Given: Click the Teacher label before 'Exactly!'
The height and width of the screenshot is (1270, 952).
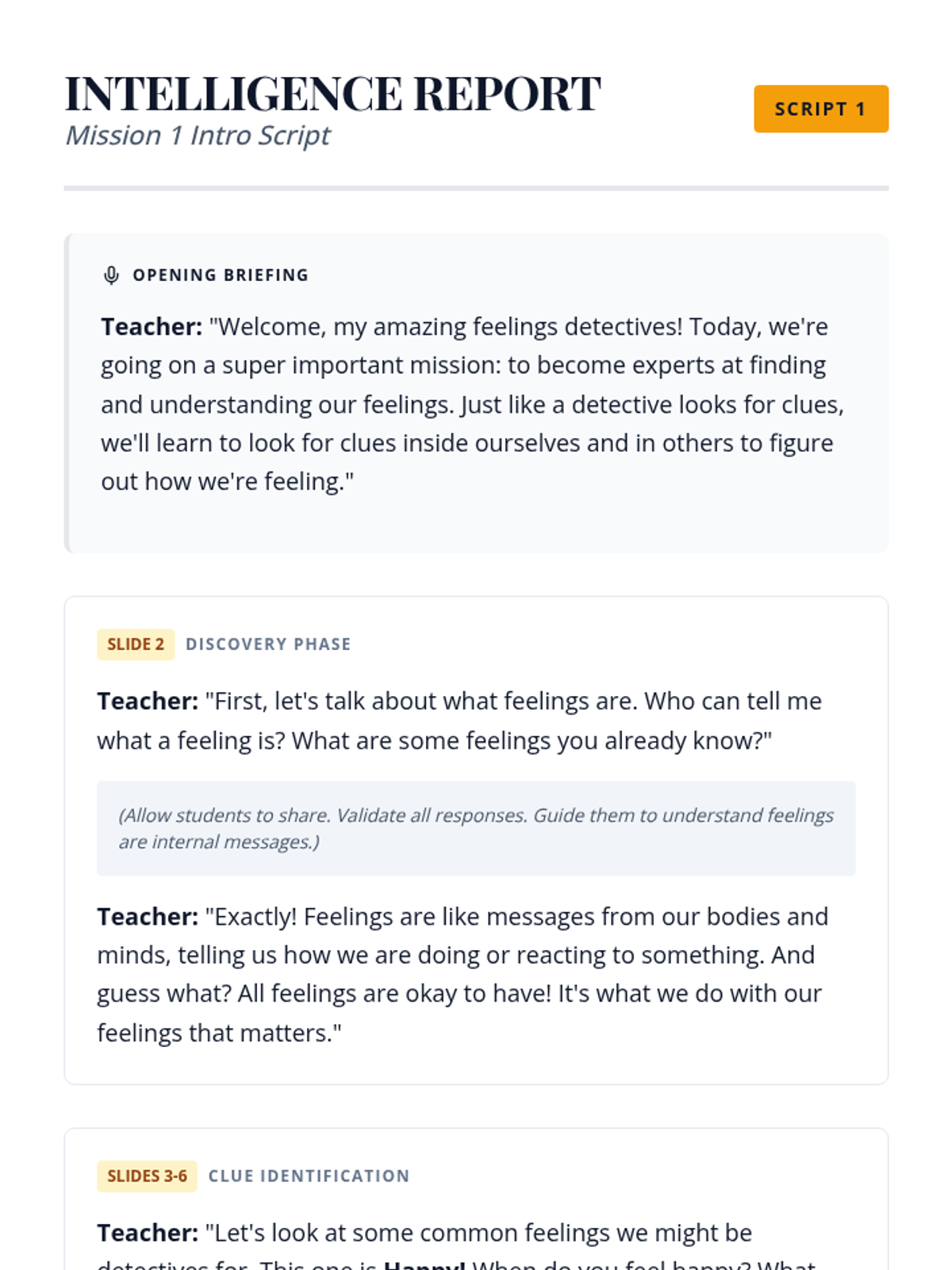Looking at the screenshot, I should point(148,918).
